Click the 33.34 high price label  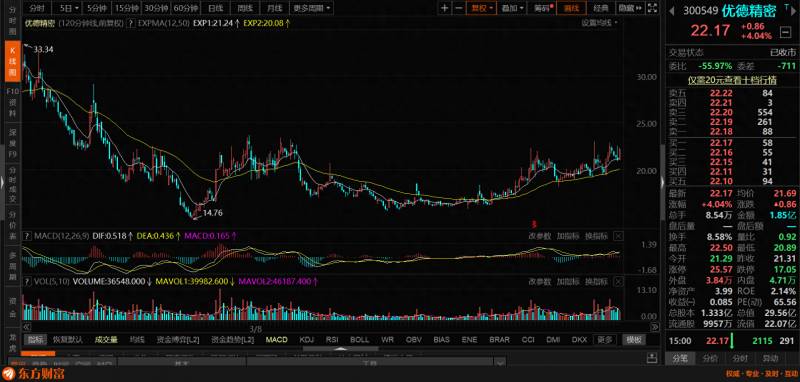coord(43,49)
